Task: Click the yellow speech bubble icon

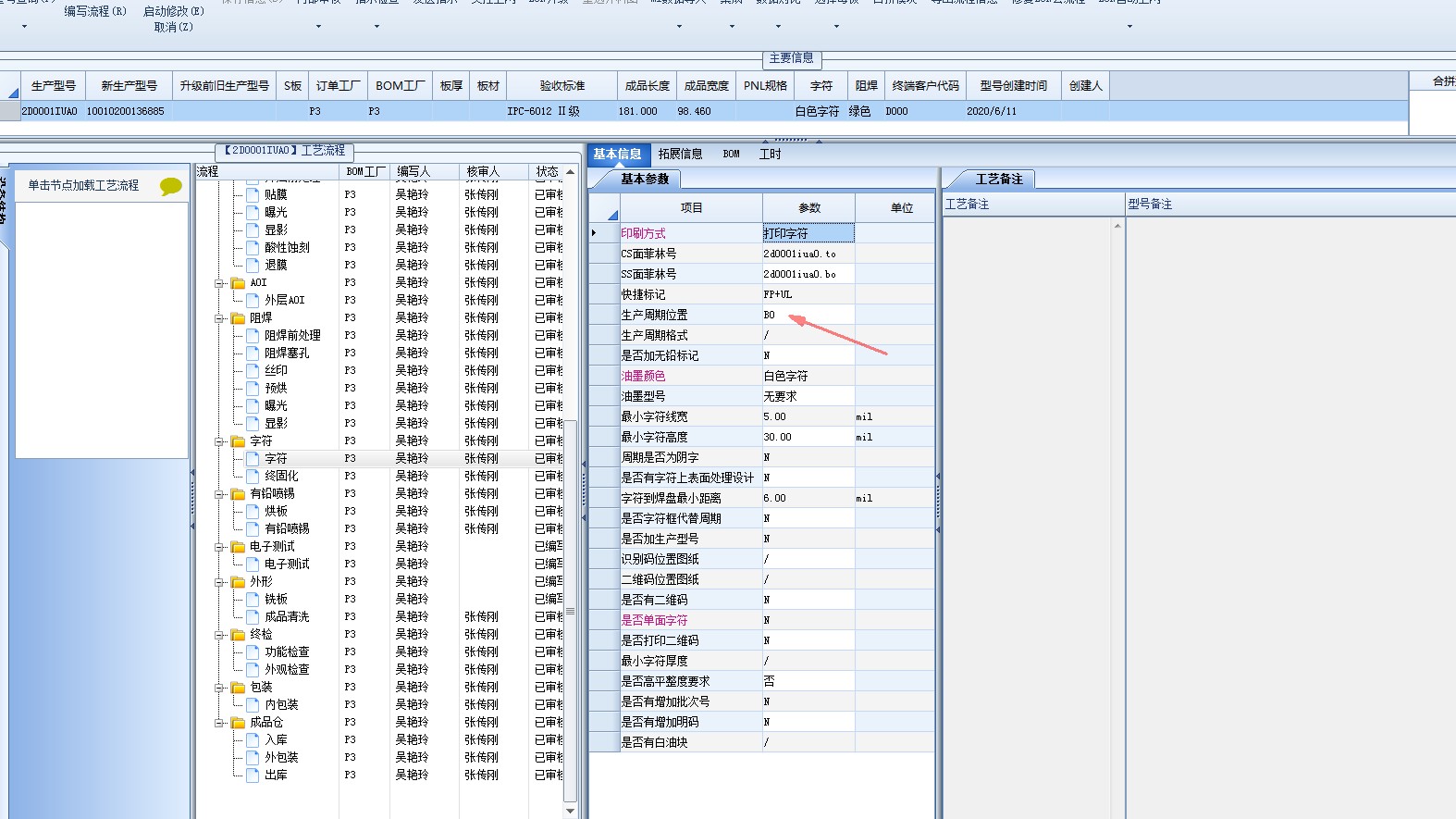Action: (171, 186)
